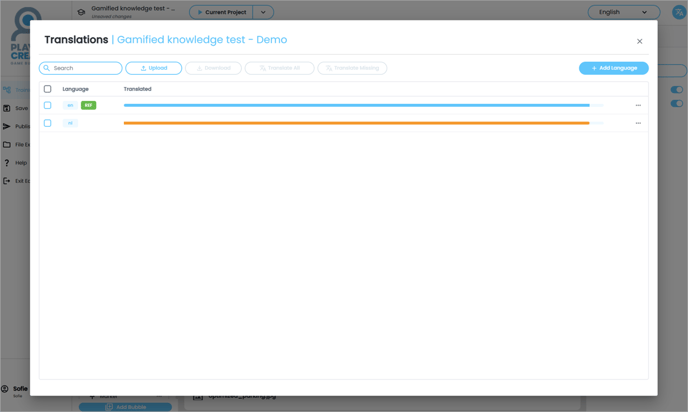Click the Translate Missing button
This screenshot has width=688, height=412.
[352, 68]
